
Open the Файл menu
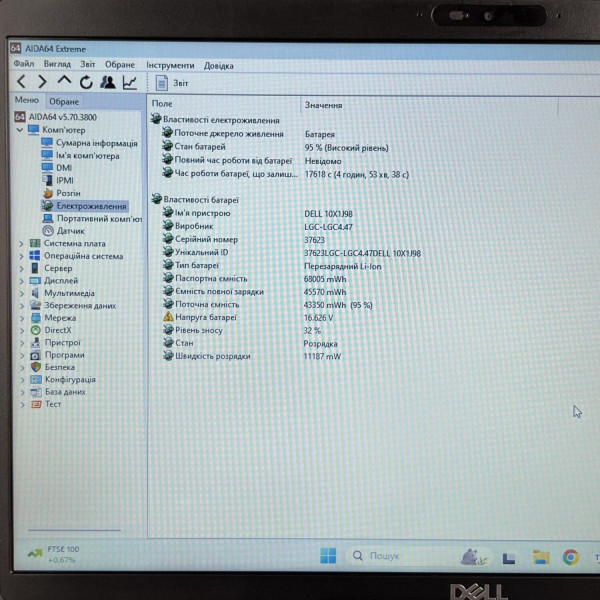pos(24,64)
